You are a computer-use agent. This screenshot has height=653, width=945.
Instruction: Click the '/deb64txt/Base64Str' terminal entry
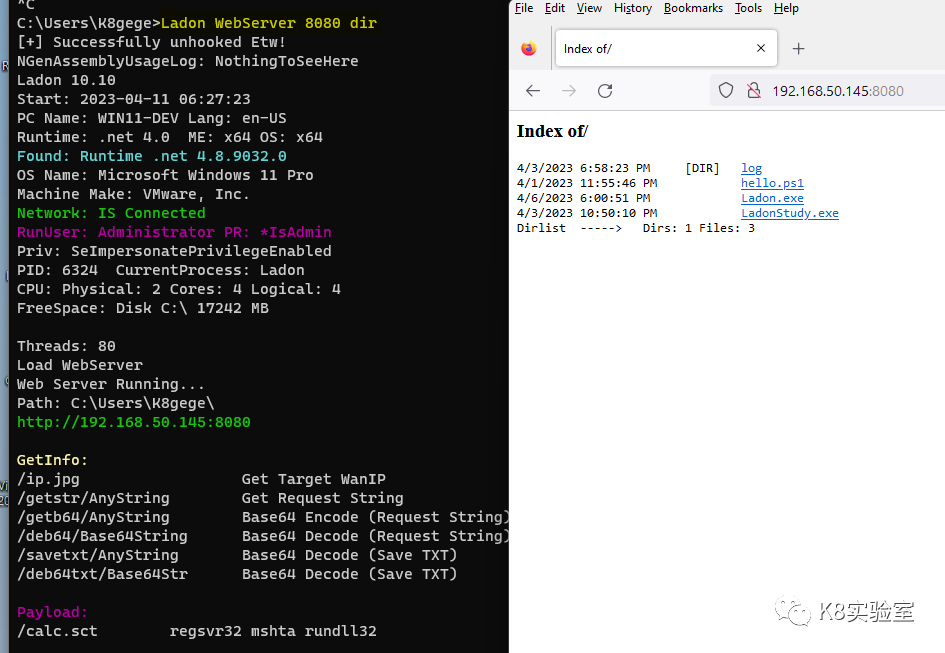click(x=102, y=574)
